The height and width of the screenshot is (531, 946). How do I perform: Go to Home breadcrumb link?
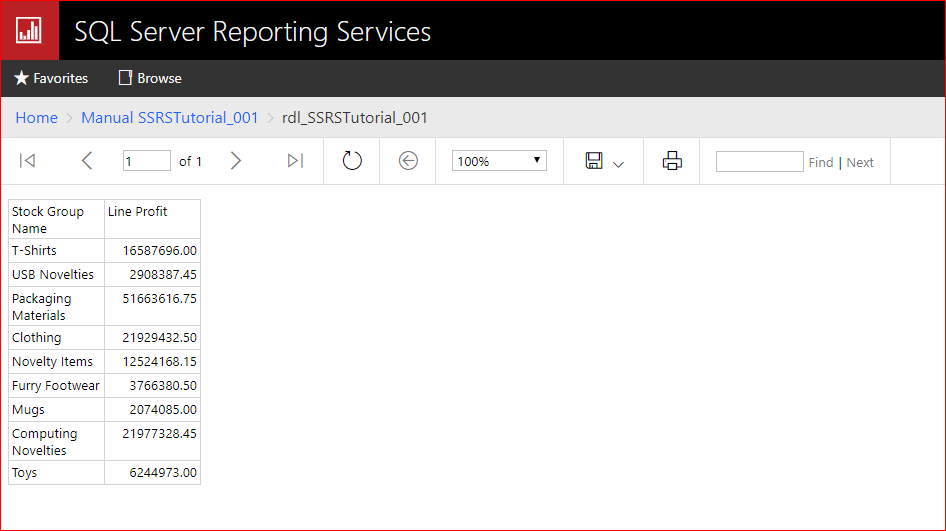(x=37, y=118)
